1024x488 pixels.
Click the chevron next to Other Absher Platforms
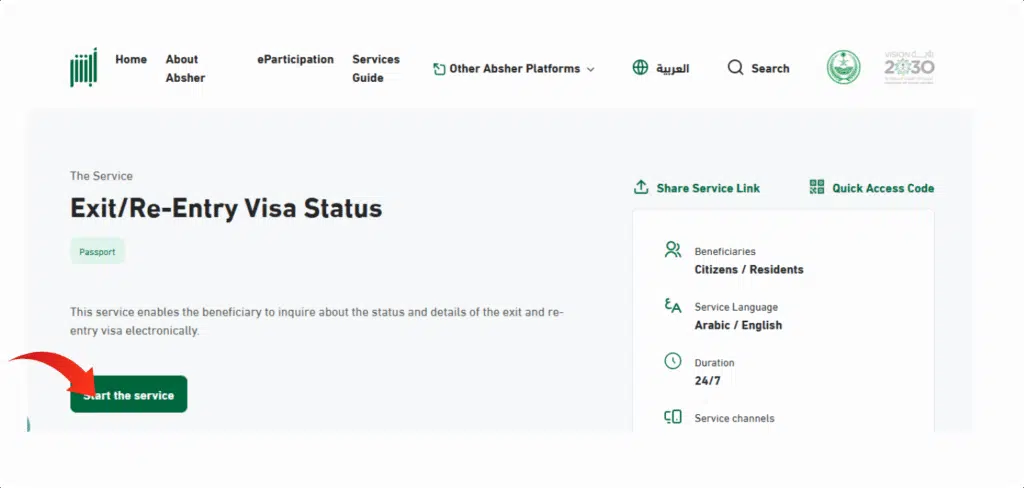click(590, 69)
